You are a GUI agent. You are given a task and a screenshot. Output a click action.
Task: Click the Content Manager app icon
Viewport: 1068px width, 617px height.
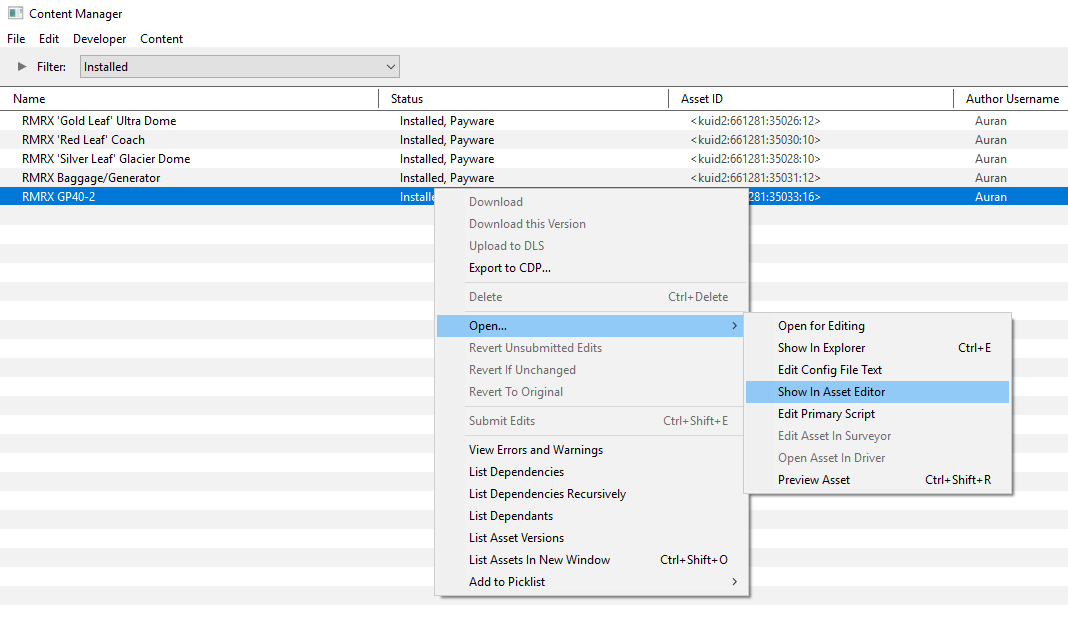point(15,14)
